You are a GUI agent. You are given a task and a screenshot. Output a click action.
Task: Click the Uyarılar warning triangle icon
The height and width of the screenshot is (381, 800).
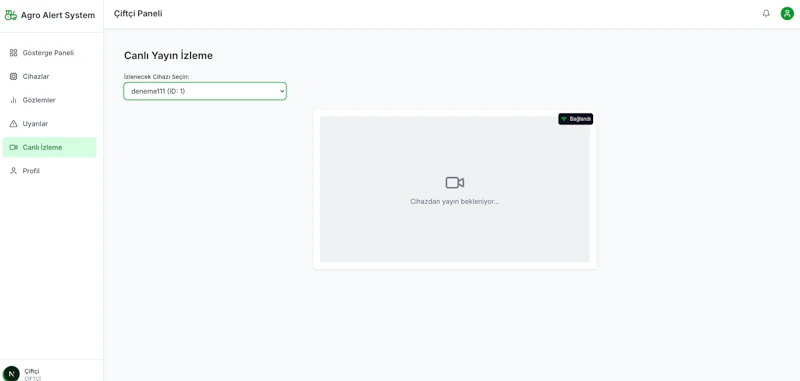[14, 123]
